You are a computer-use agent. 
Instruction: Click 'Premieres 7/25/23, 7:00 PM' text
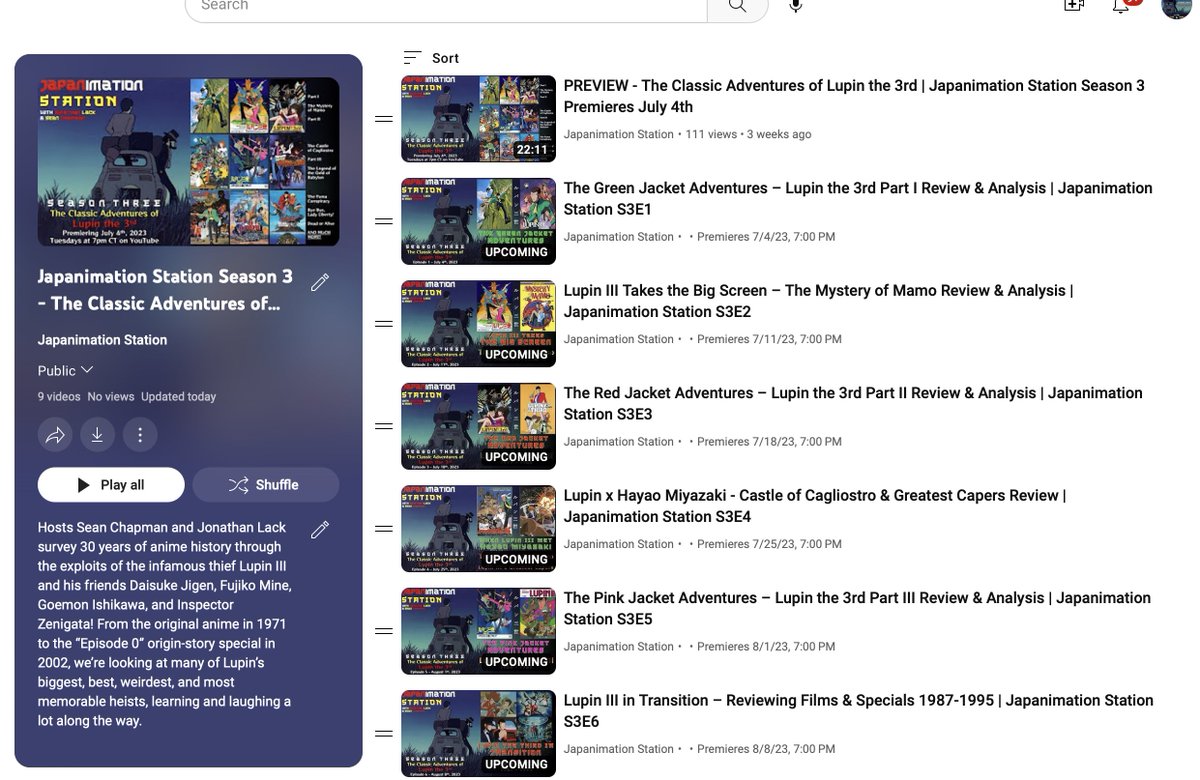(x=769, y=544)
